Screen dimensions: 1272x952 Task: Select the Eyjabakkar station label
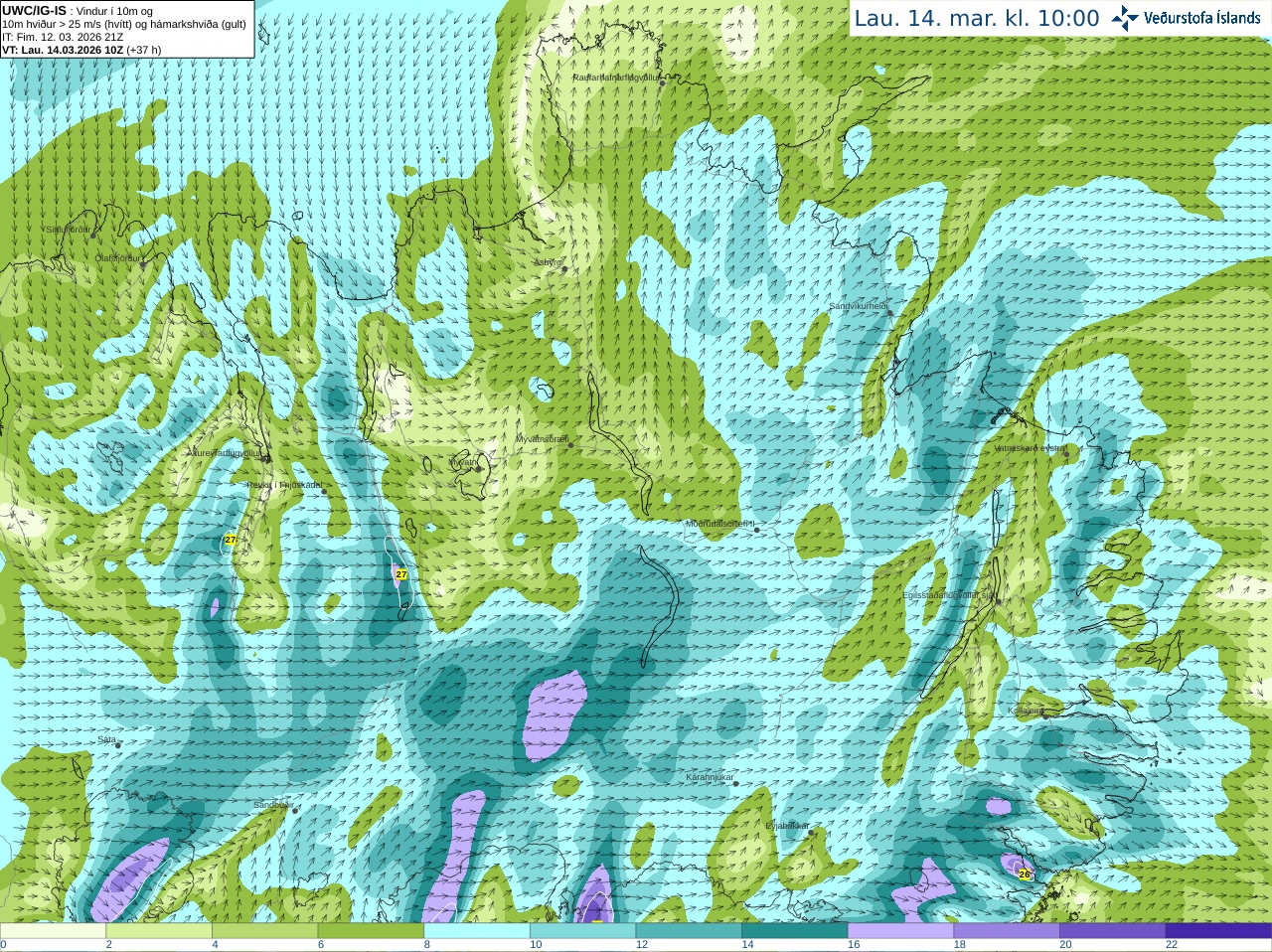788,826
